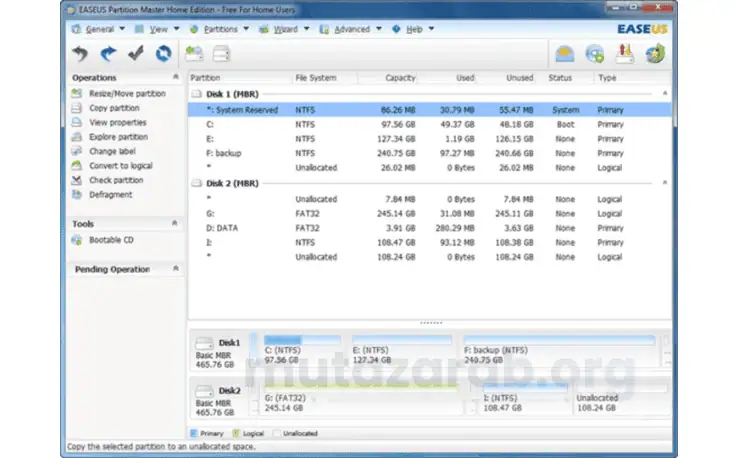
Task: Select E: (NTFS) 127.34 GB partition block
Action: pyautogui.click(x=402, y=350)
